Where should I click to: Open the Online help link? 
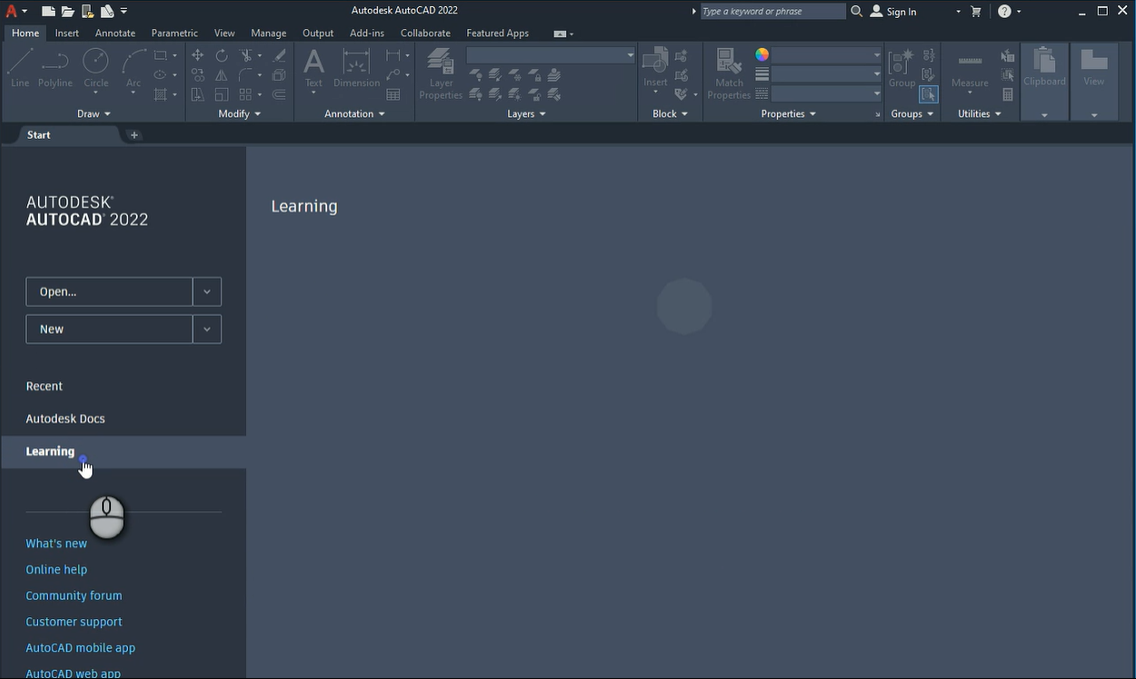click(56, 570)
